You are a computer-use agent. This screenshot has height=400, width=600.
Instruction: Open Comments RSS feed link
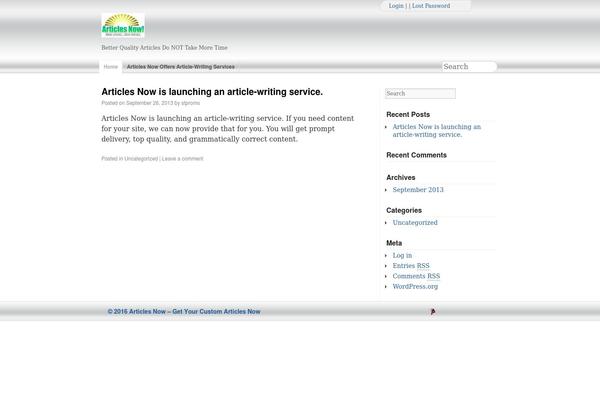coord(416,276)
